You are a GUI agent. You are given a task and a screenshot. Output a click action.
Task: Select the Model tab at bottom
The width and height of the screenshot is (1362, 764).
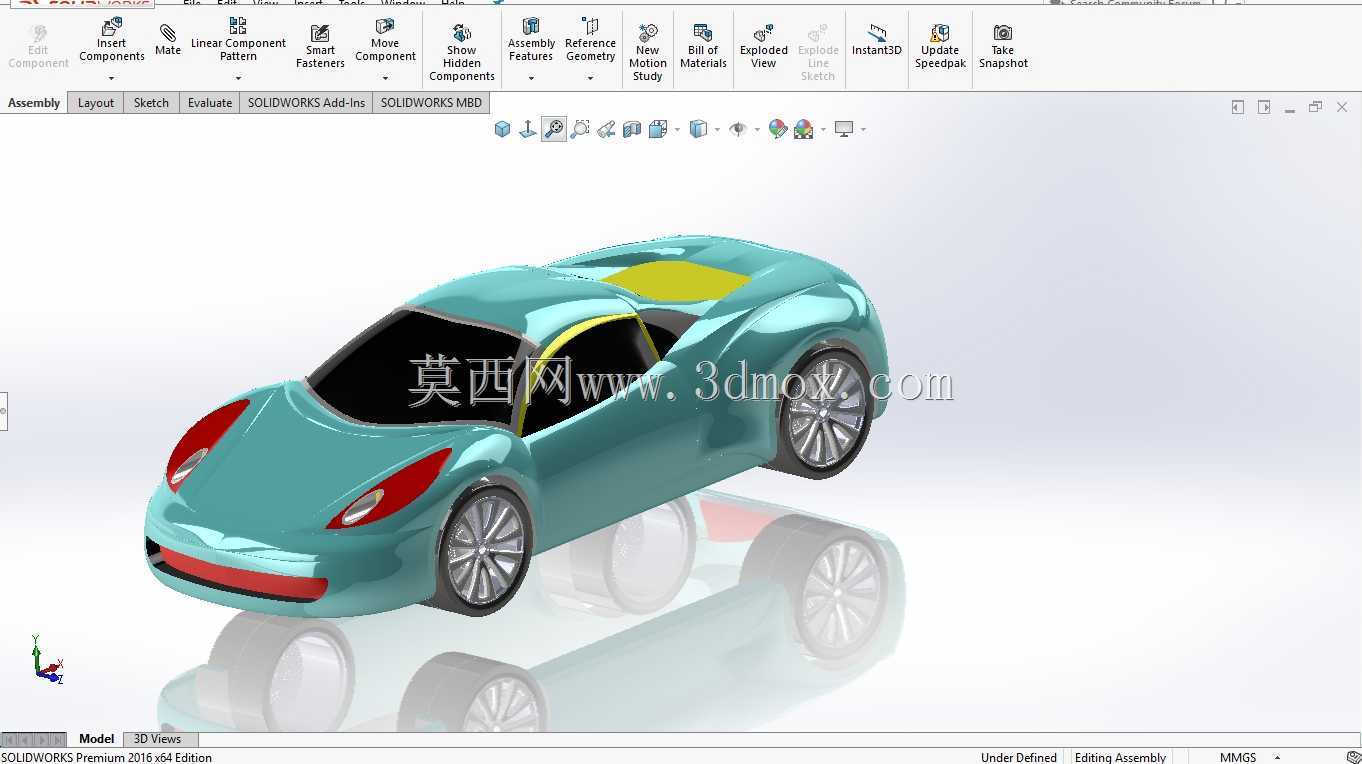tap(96, 739)
